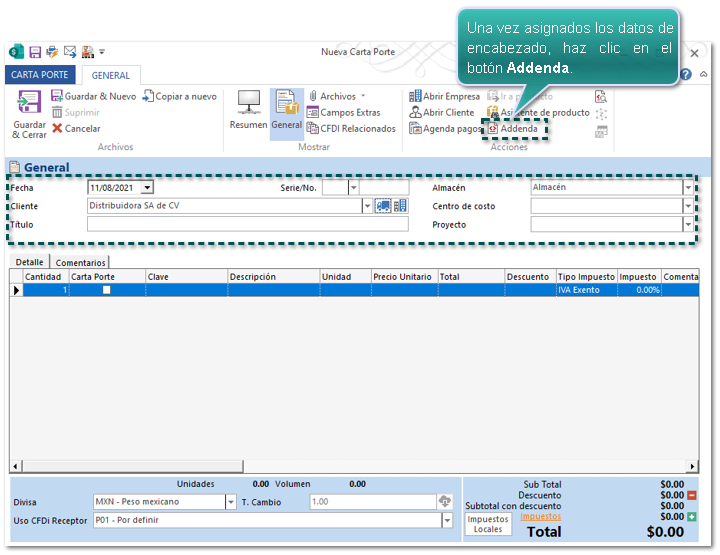Select the General view icon
Viewport: 720px width, 555px height.
click(x=286, y=104)
